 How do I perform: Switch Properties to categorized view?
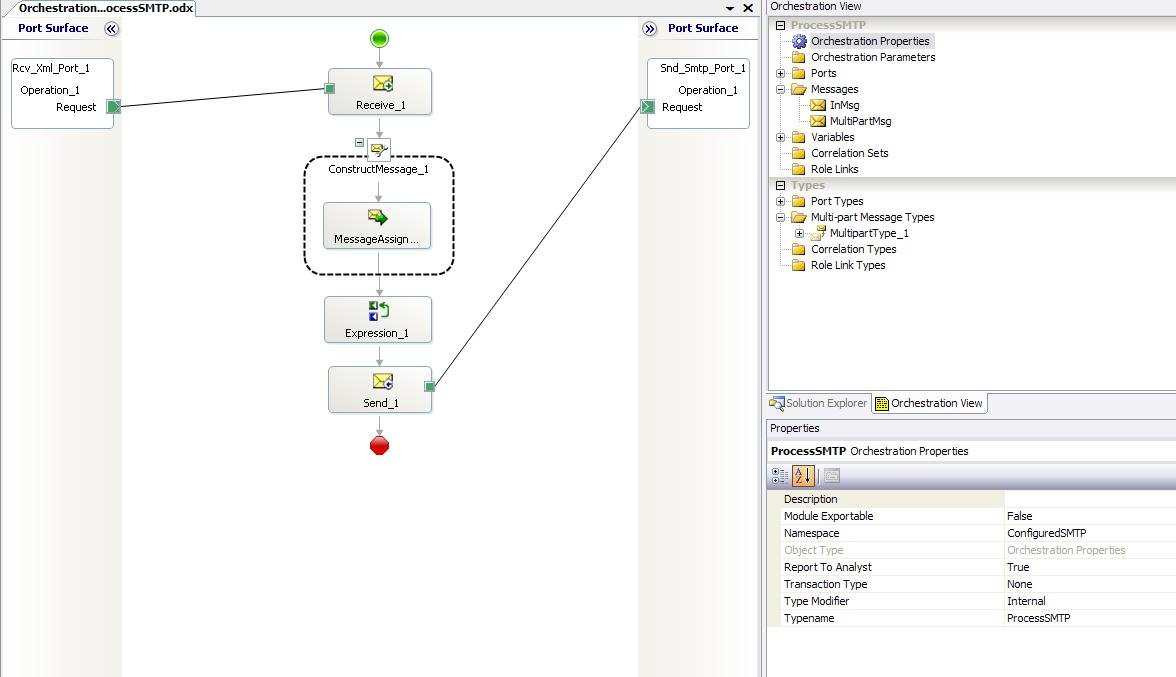point(780,475)
